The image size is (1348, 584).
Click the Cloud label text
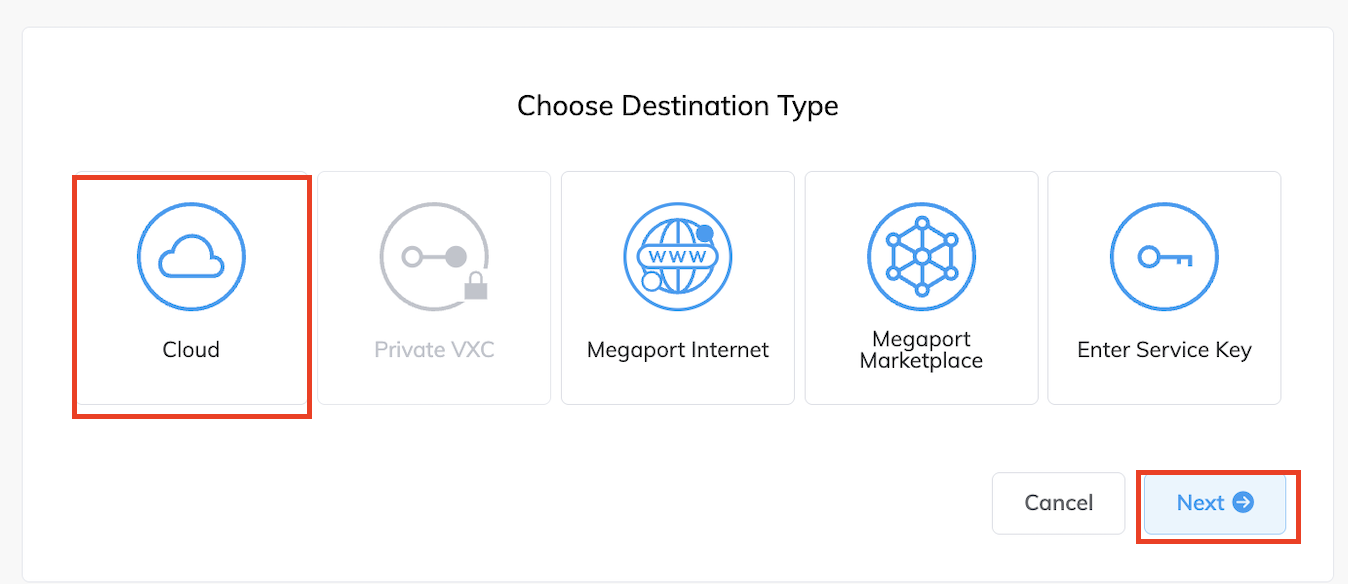pyautogui.click(x=191, y=349)
